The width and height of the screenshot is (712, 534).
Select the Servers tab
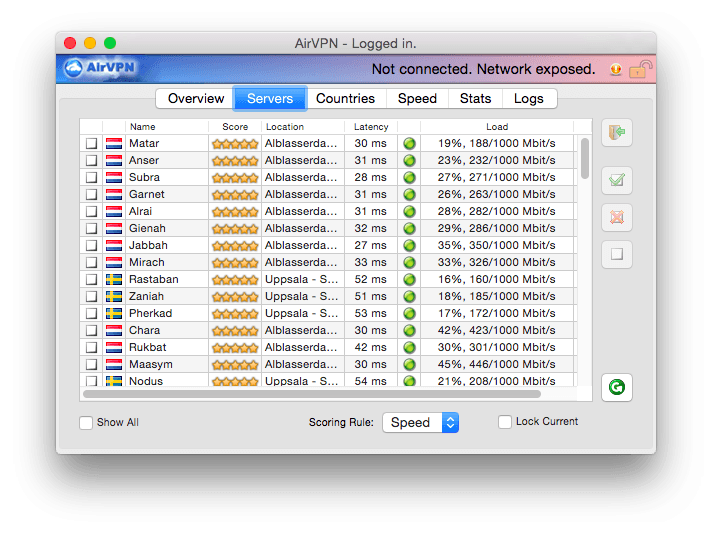tap(270, 99)
